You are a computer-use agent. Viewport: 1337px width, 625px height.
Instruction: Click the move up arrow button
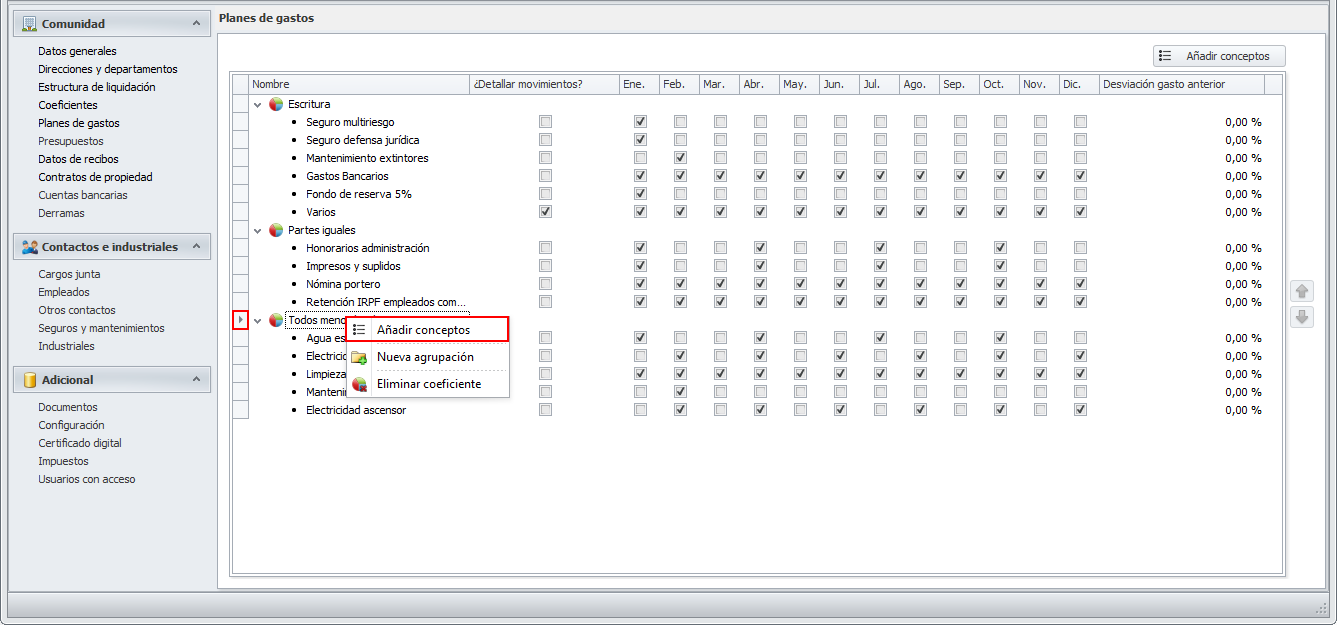[x=1302, y=291]
